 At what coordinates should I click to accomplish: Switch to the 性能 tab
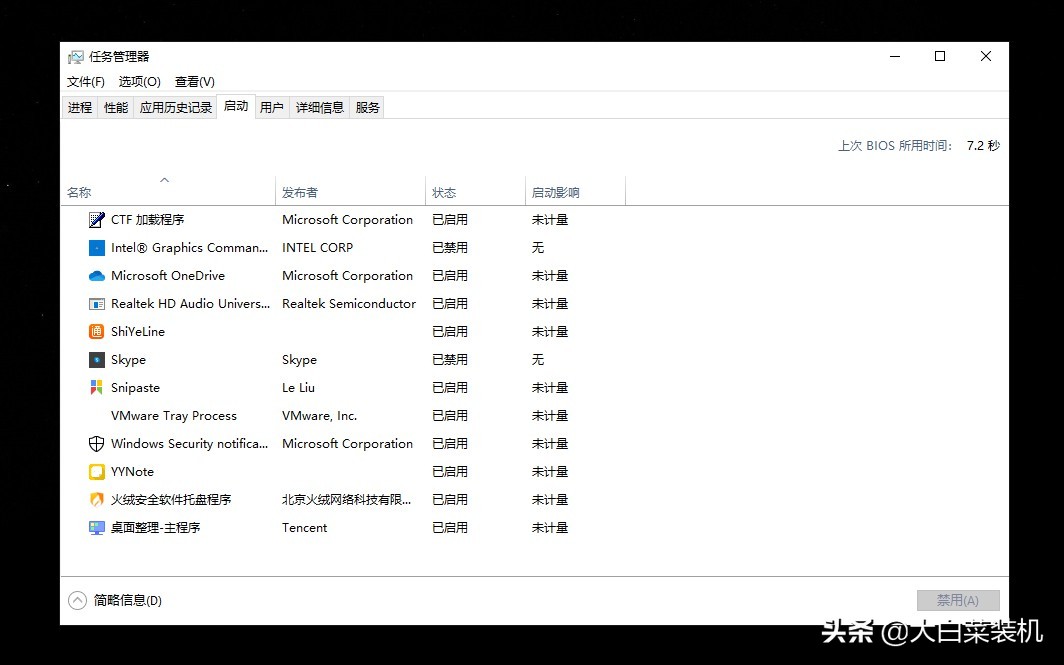point(116,107)
